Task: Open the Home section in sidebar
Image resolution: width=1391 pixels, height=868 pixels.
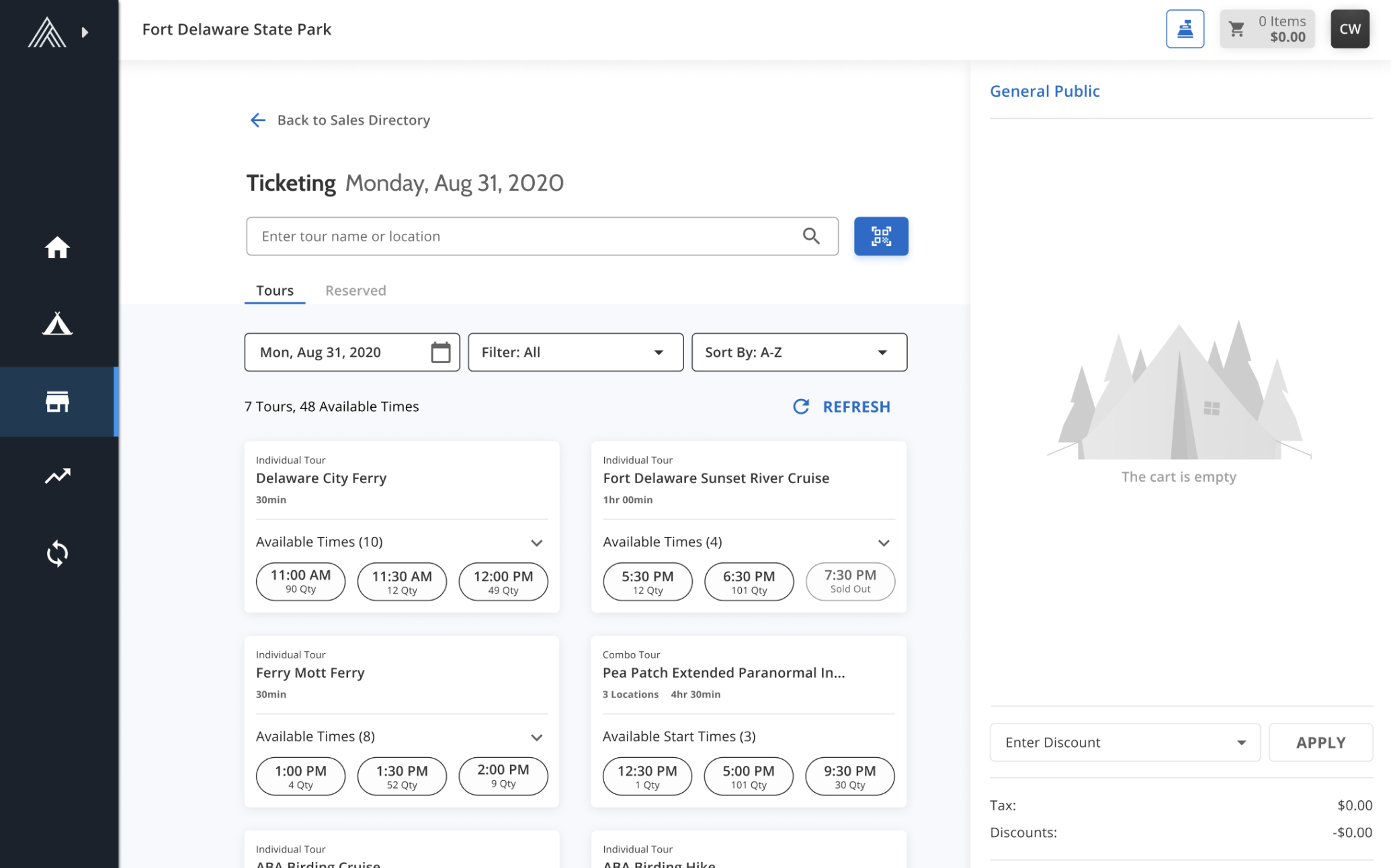Action: pos(57,247)
